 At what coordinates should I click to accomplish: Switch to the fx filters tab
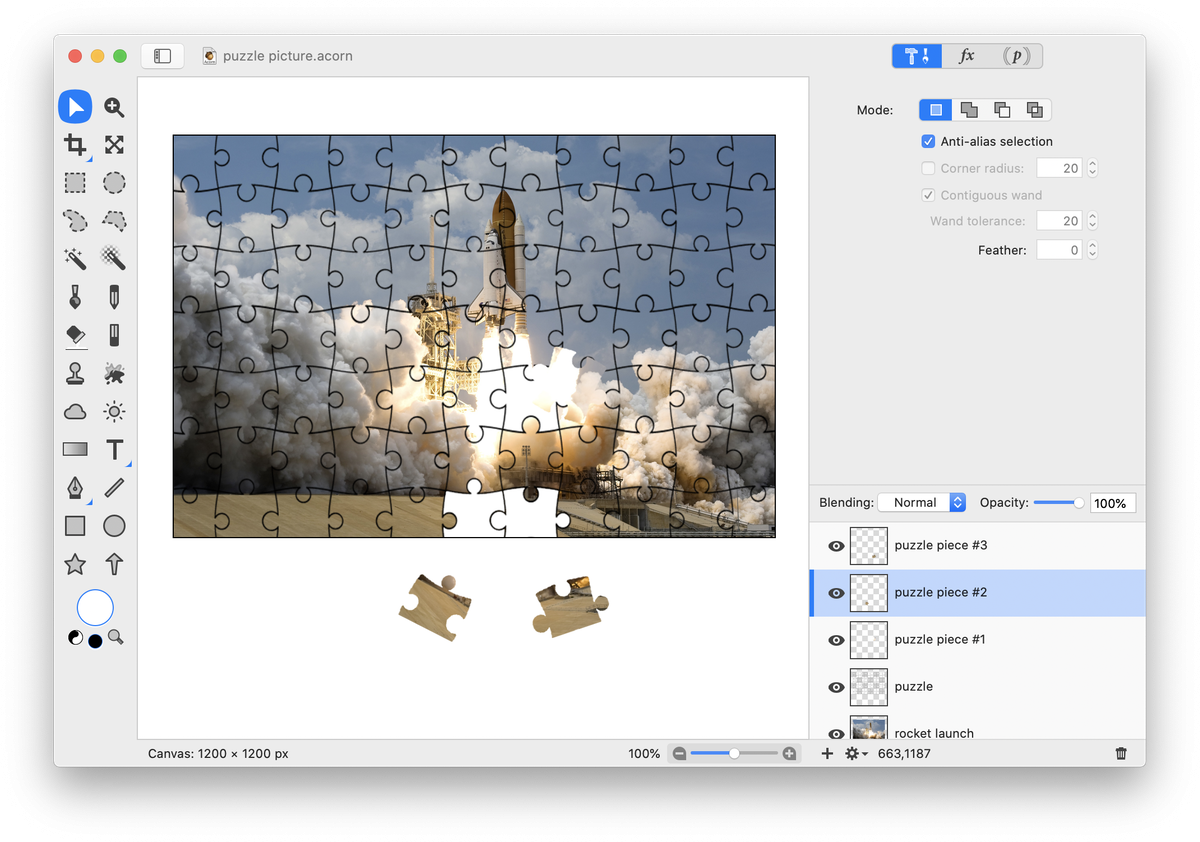966,56
